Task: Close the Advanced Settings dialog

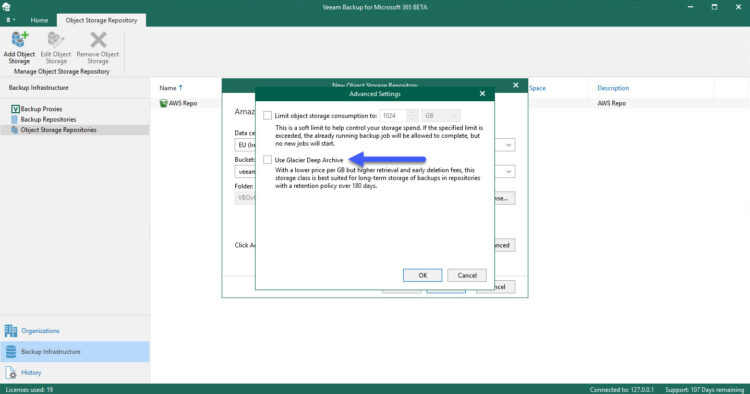Action: pos(482,94)
